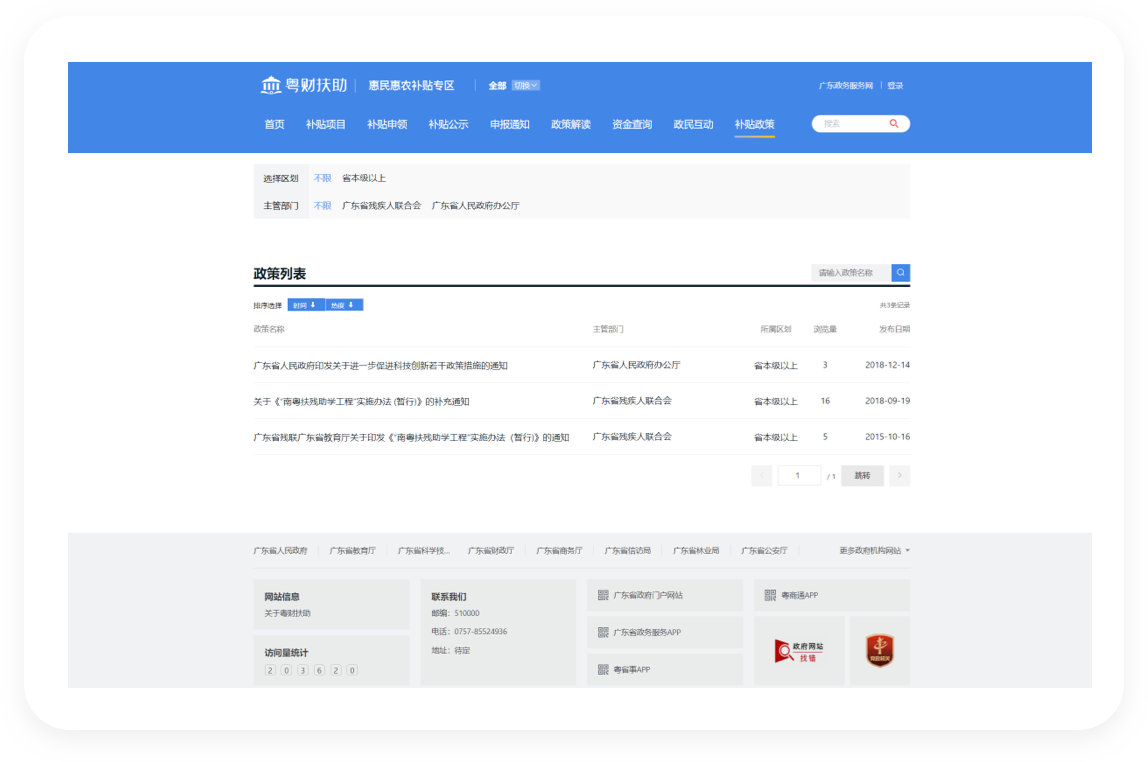Image resolution: width=1148 pixels, height=762 pixels.
Task: Go to next page arrow in pagination
Action: 900,476
